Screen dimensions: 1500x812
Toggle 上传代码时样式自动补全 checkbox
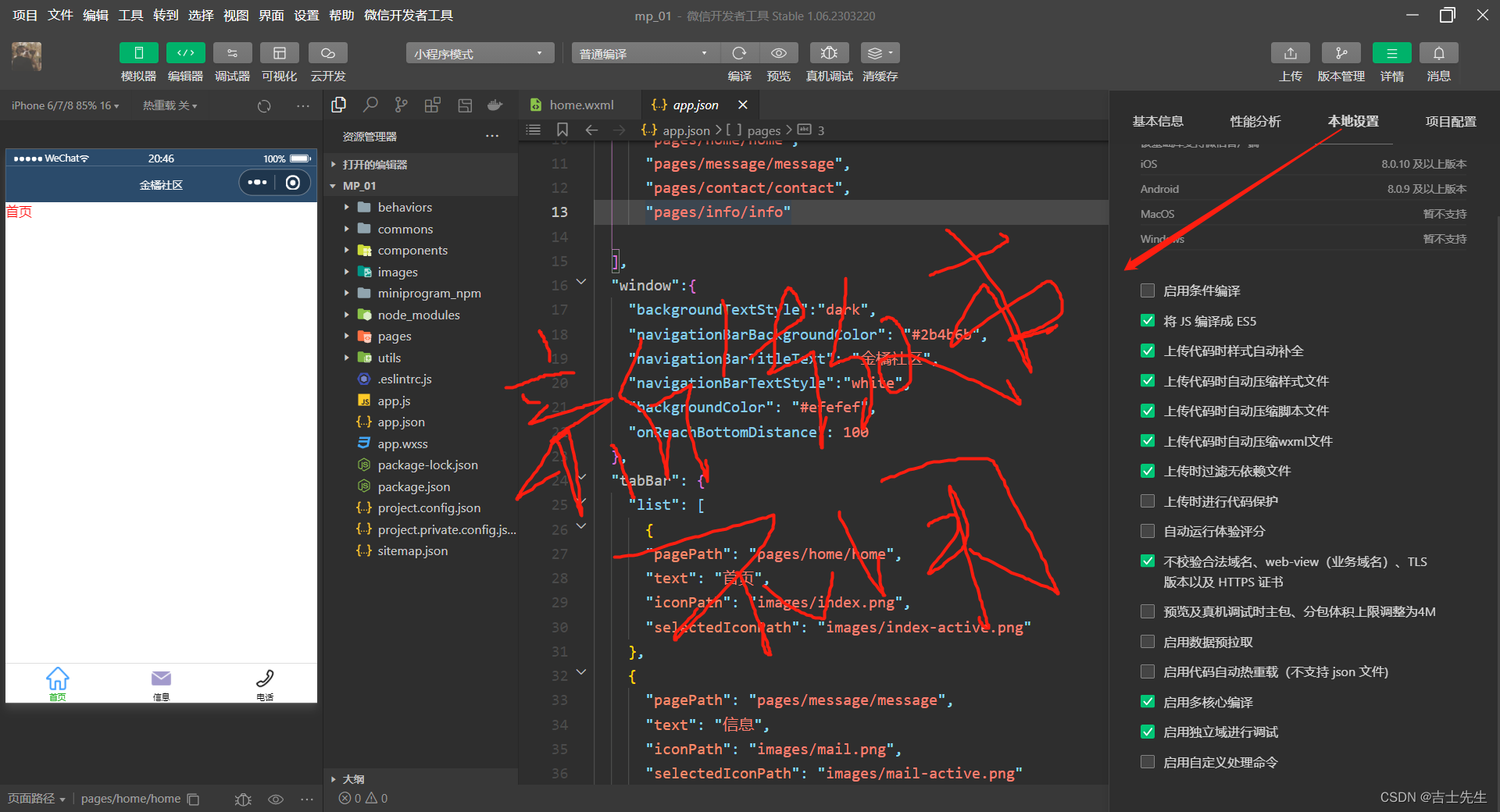(1148, 351)
